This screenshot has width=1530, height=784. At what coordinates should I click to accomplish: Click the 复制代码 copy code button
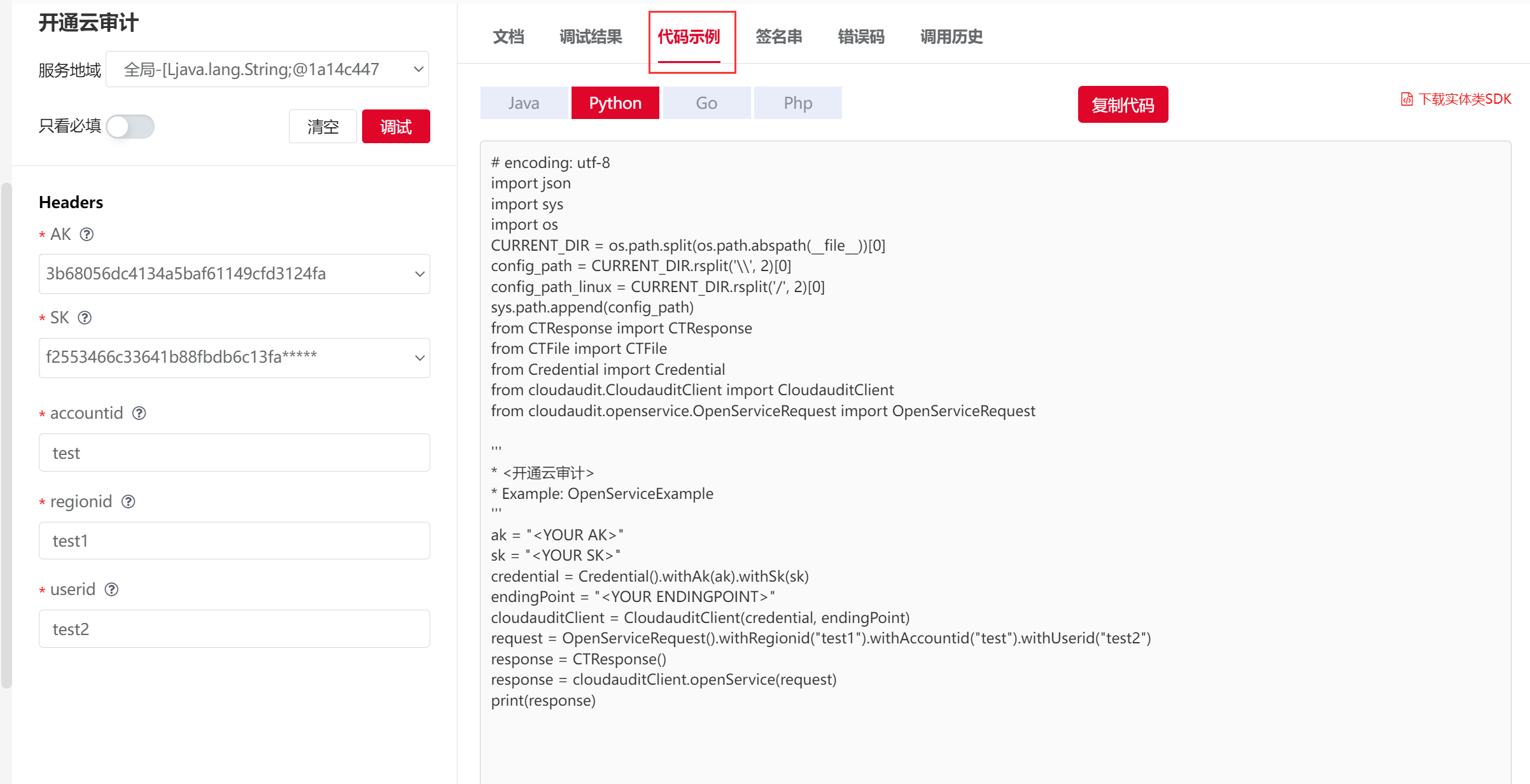[1123, 104]
